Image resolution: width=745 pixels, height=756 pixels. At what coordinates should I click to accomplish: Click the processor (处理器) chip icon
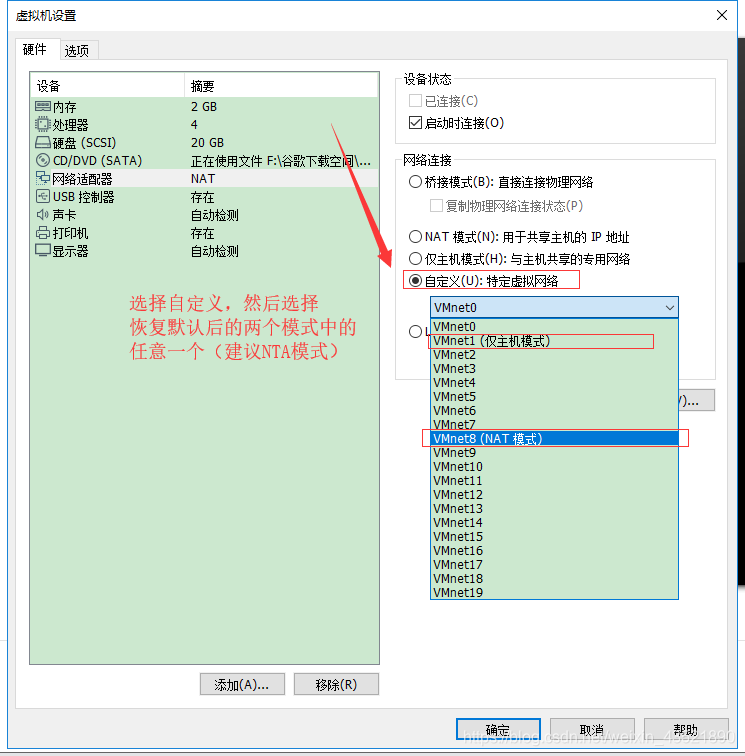coord(42,124)
